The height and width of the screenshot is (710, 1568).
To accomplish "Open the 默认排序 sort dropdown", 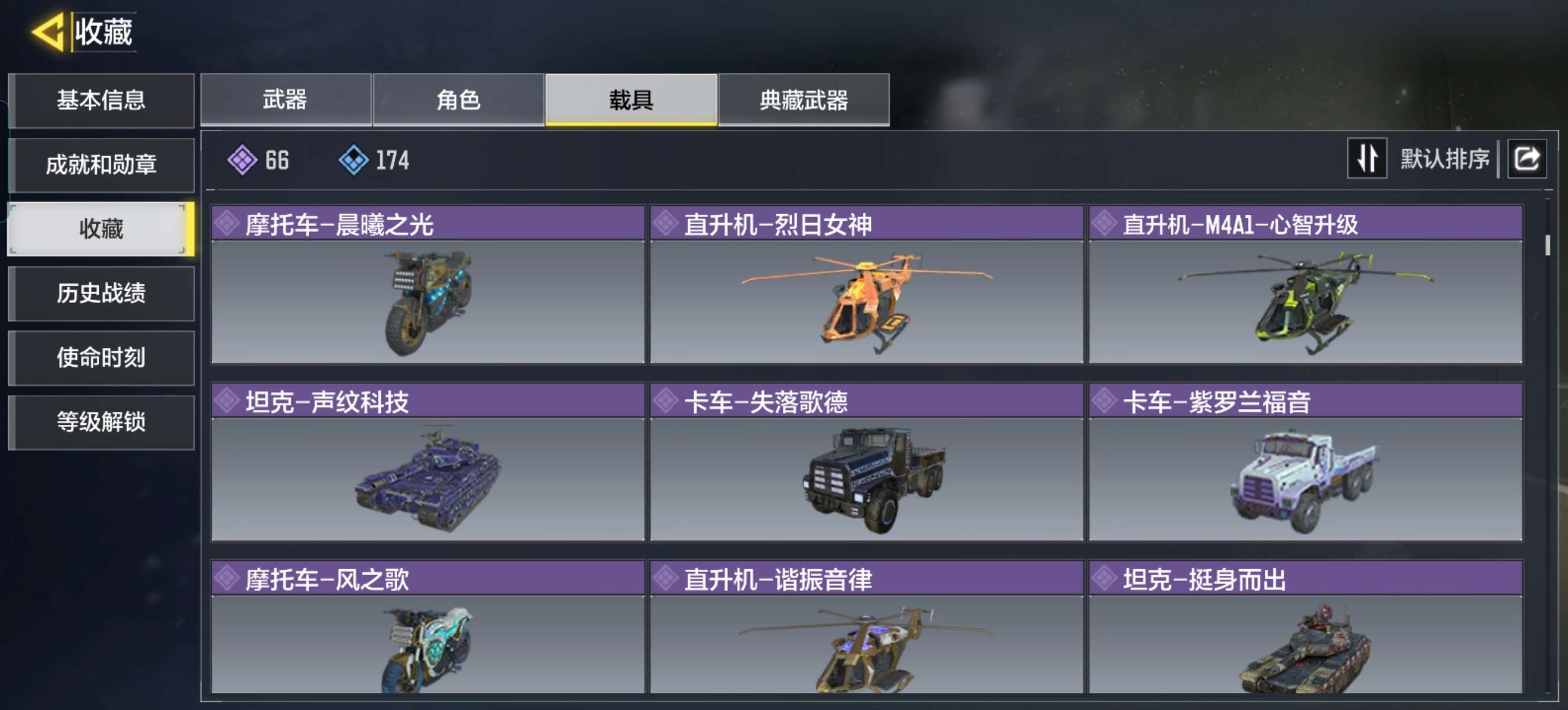I will (x=1444, y=159).
